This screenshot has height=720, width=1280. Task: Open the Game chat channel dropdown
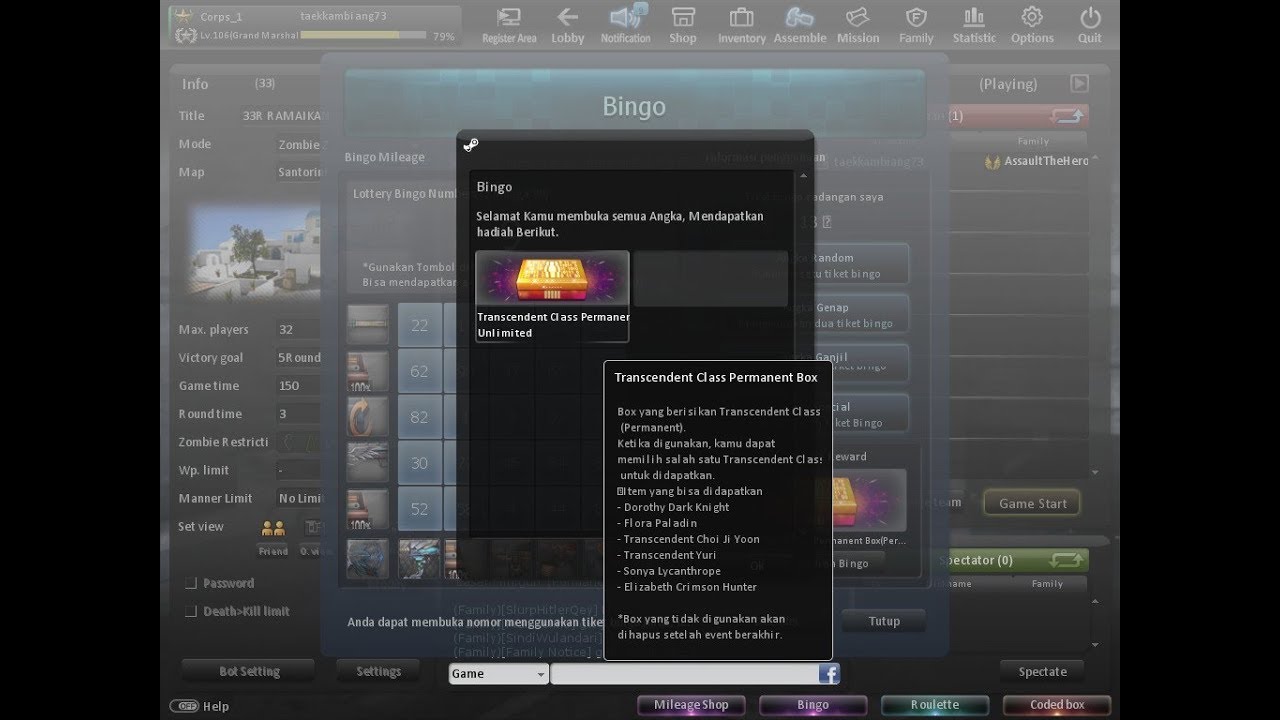498,674
